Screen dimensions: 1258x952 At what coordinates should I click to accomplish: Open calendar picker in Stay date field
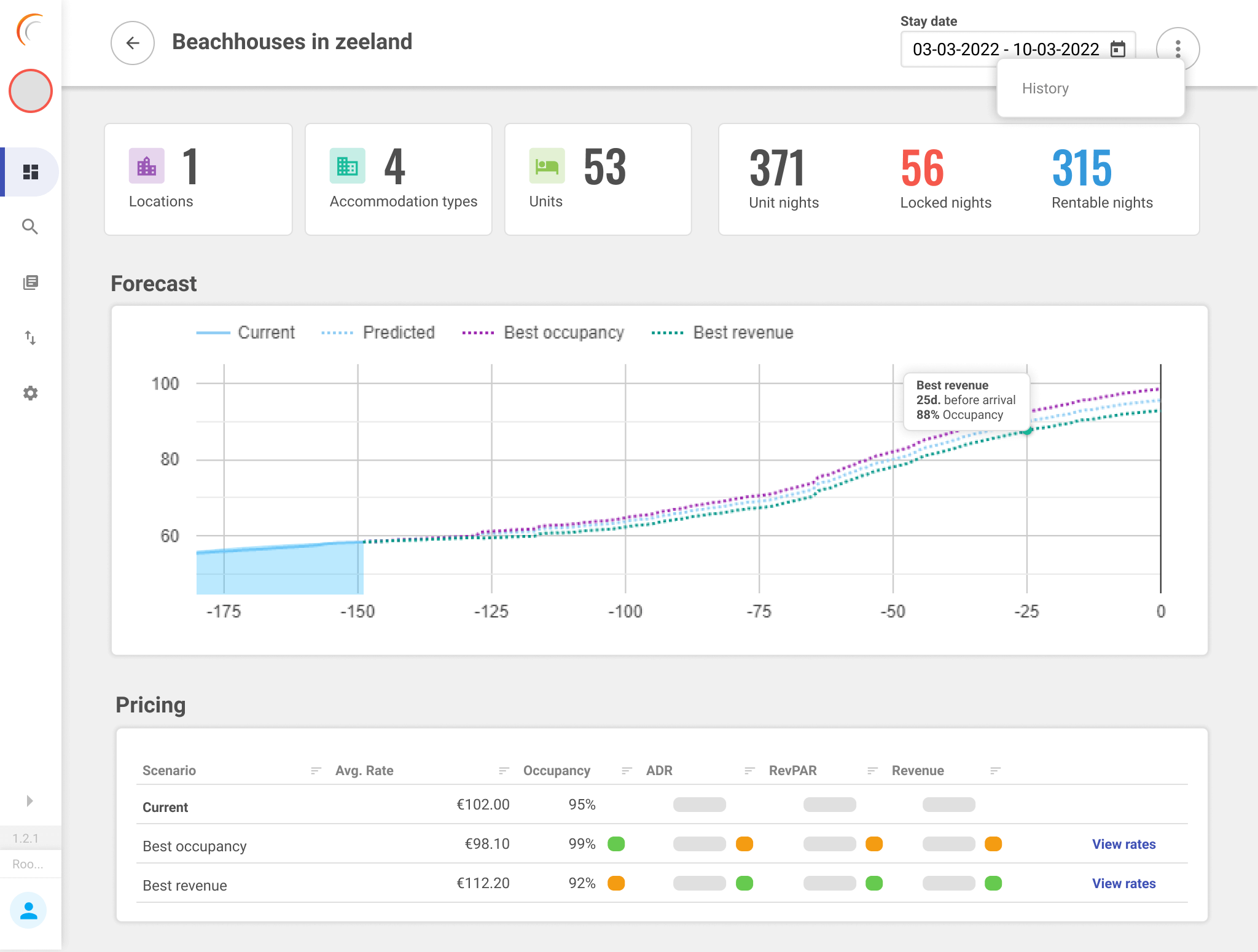pyautogui.click(x=1118, y=49)
